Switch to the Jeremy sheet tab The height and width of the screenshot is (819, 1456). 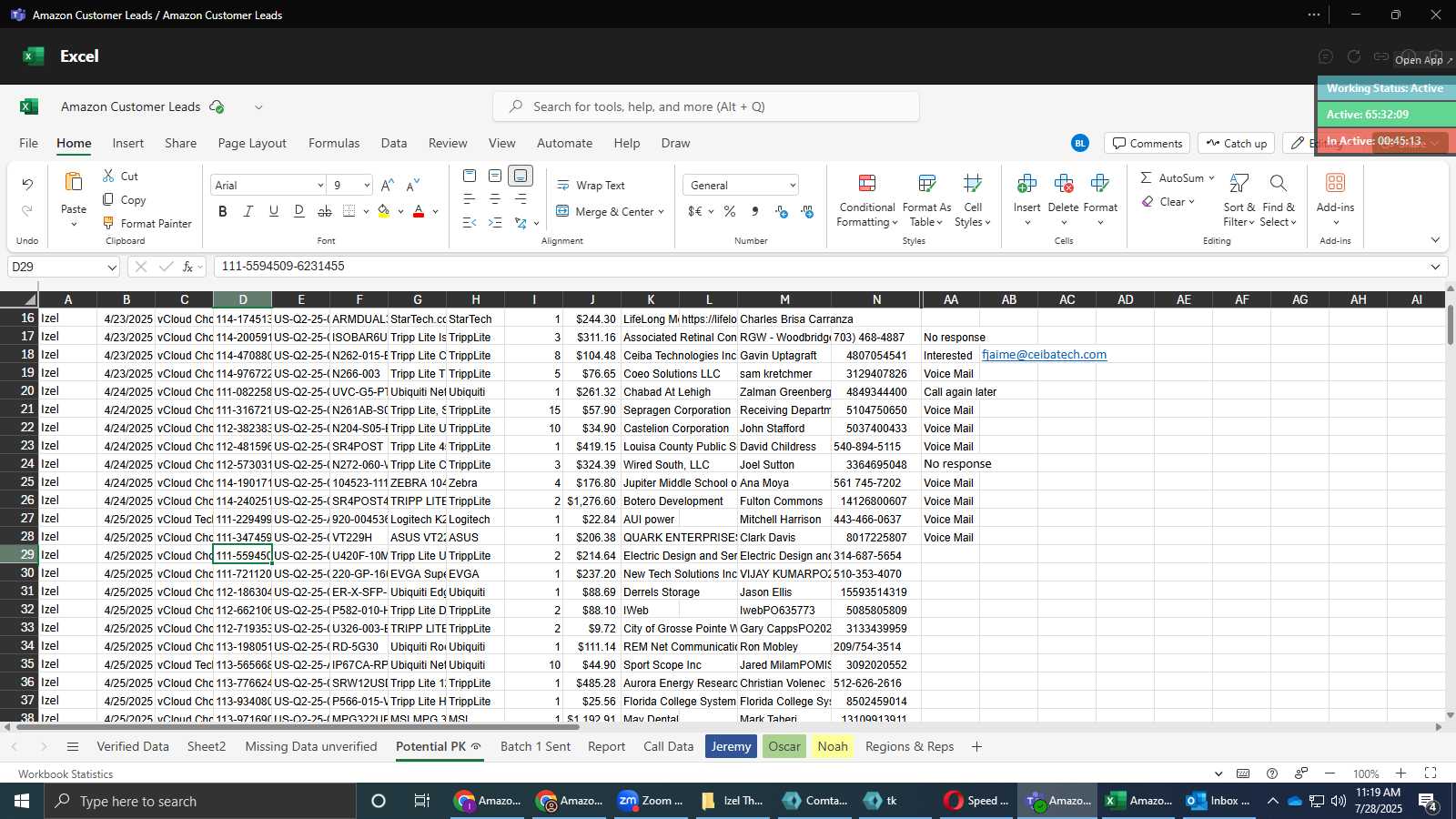point(732,746)
